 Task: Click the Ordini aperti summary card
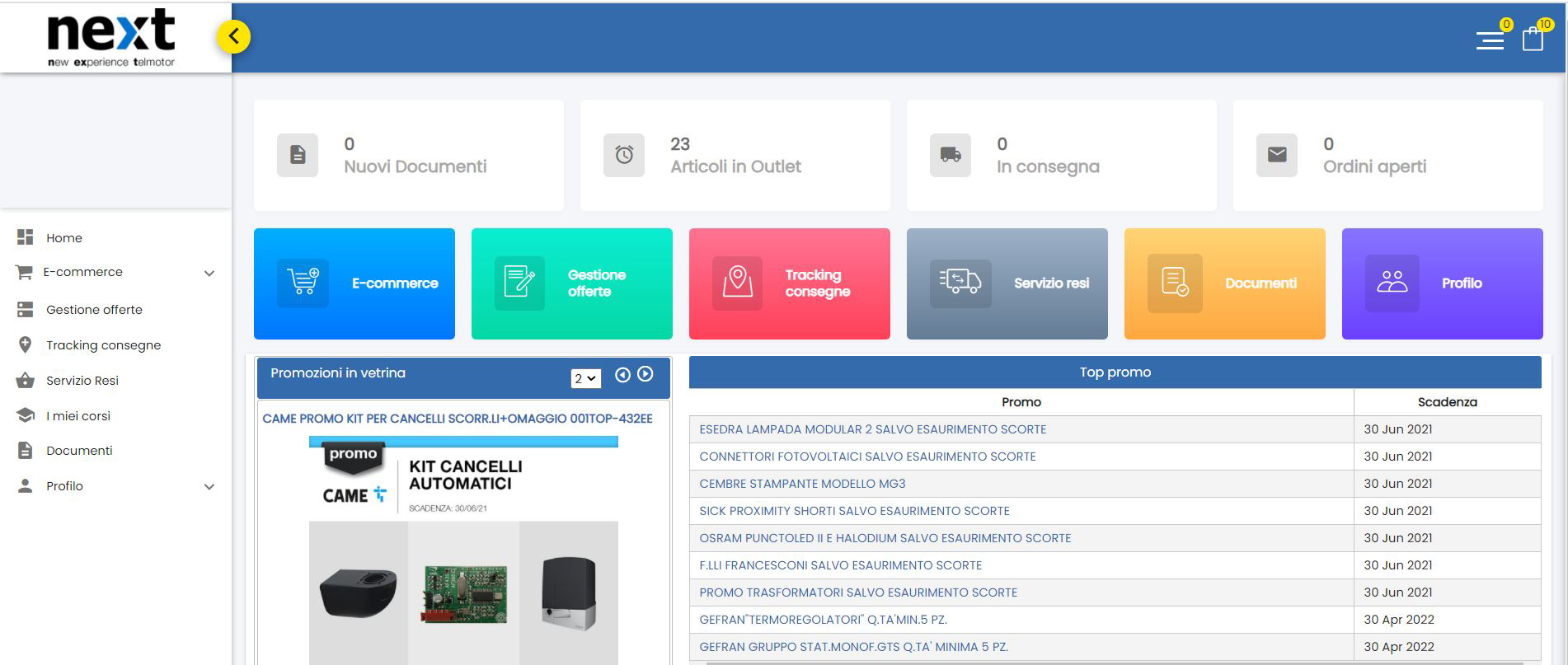tap(1388, 155)
